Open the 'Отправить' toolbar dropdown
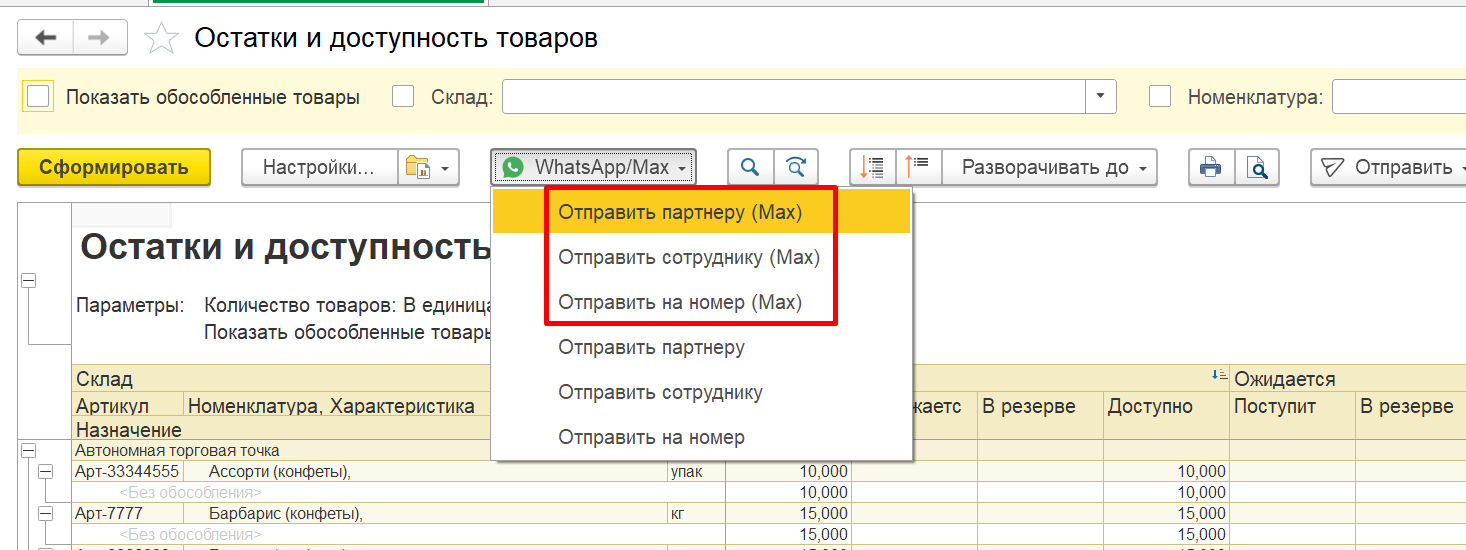 tap(1392, 167)
